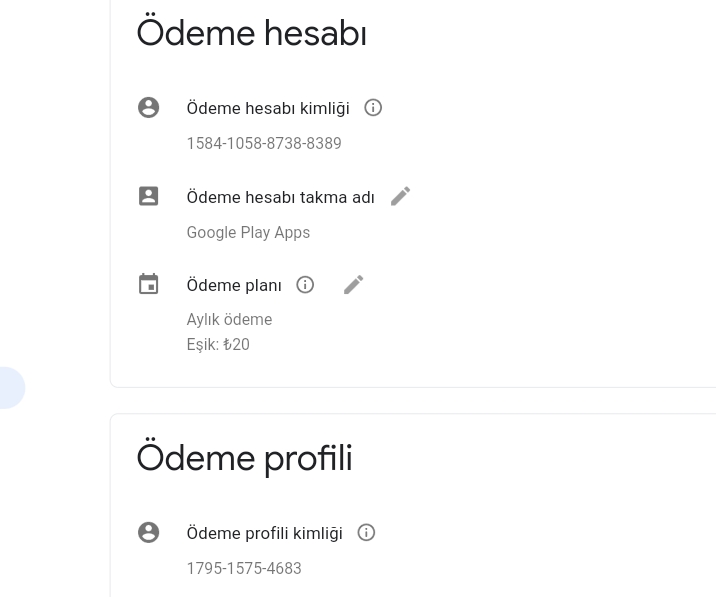The height and width of the screenshot is (597, 716).
Task: Click the Ödeme profili kimliği label
Action: (265, 533)
